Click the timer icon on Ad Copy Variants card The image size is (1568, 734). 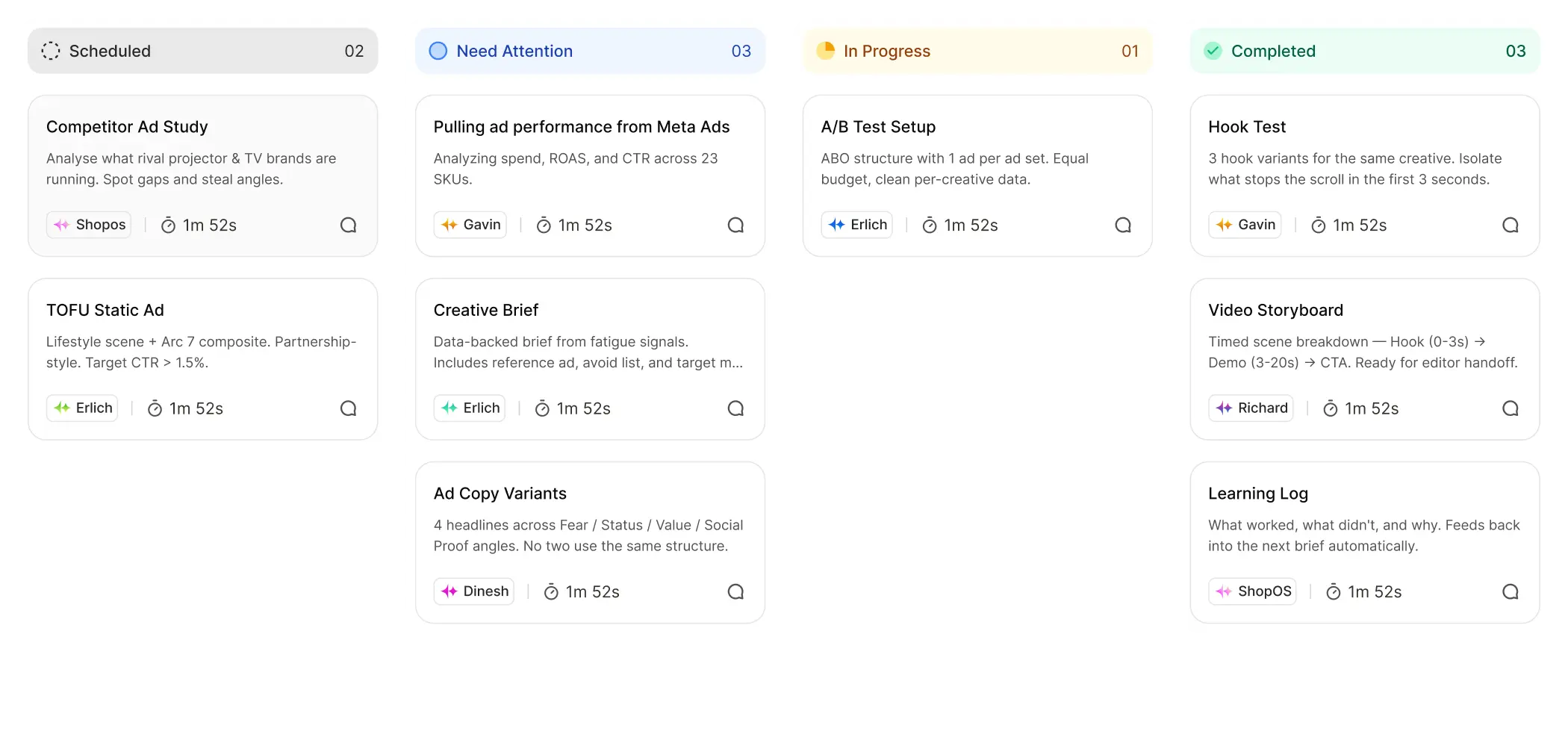click(x=550, y=591)
